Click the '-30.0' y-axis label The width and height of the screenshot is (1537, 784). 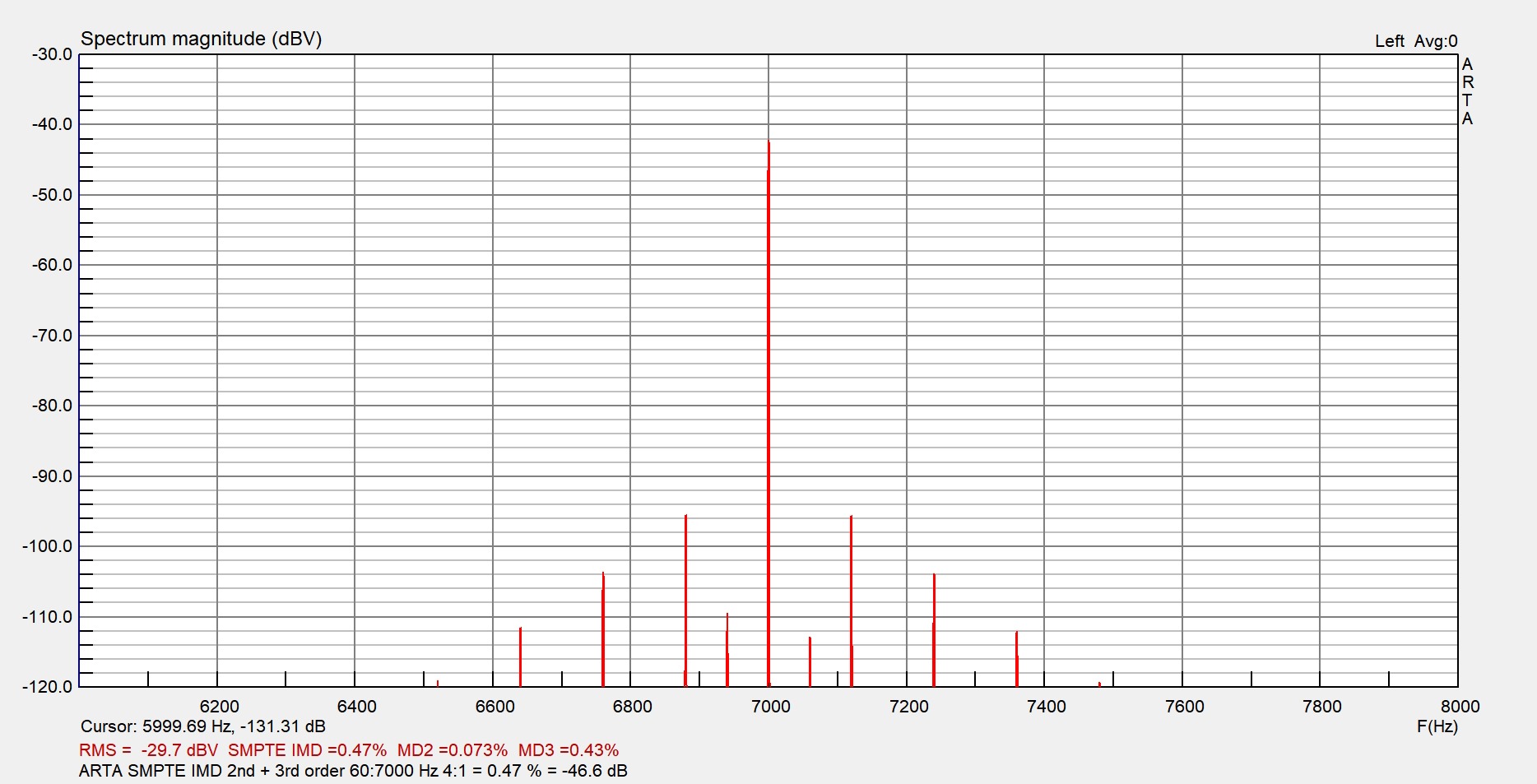click(x=53, y=54)
